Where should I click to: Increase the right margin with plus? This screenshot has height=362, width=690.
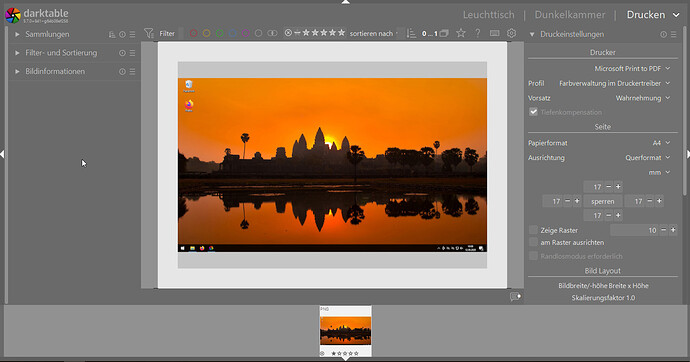pyautogui.click(x=660, y=201)
